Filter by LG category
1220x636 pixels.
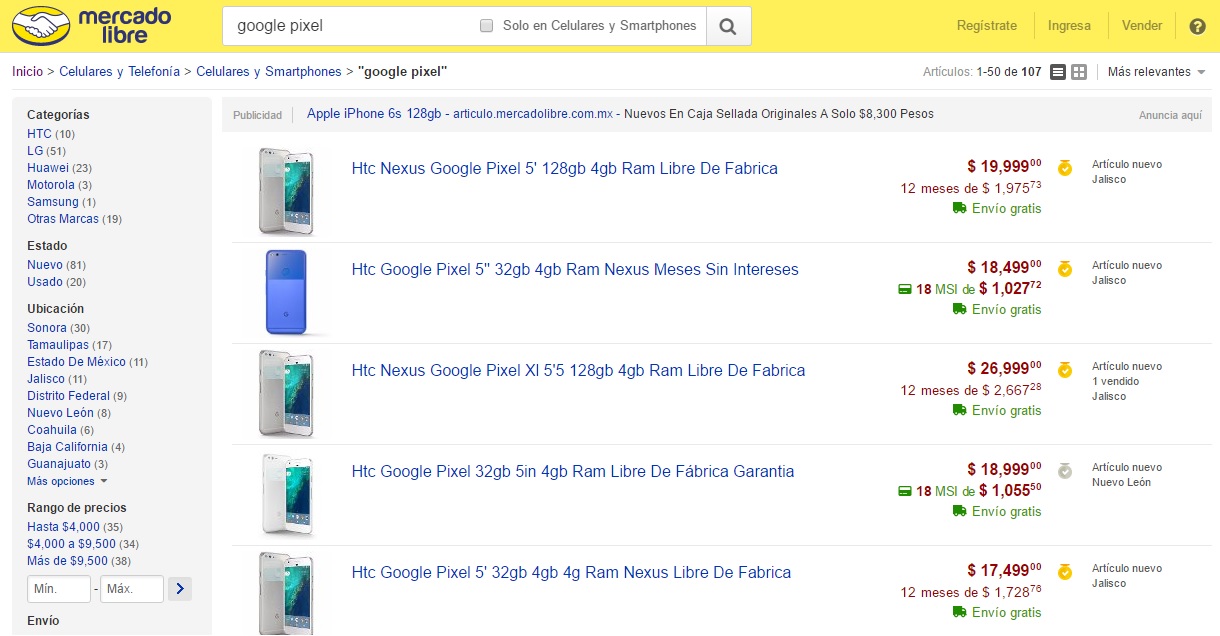pyautogui.click(x=35, y=151)
